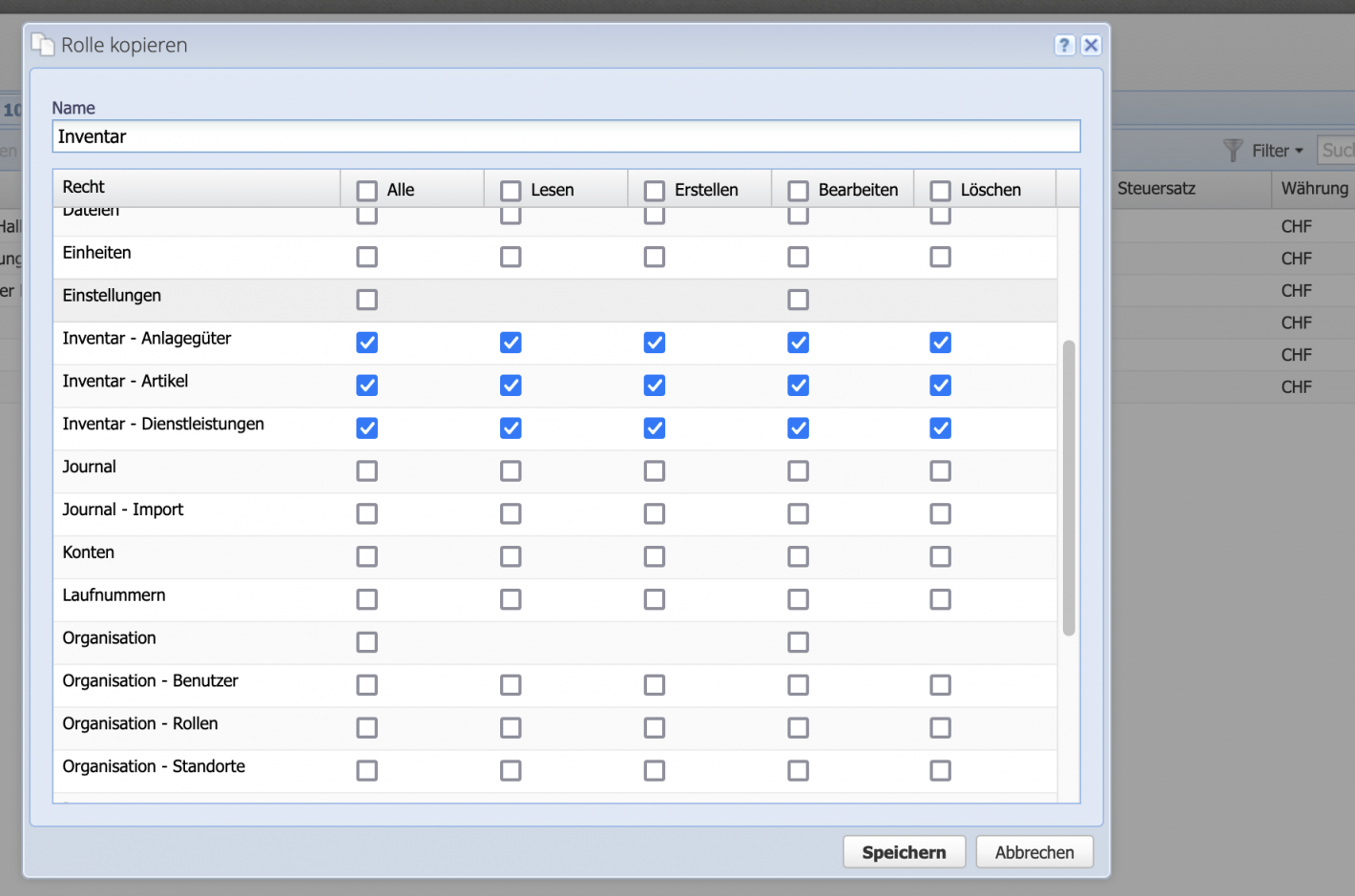Click the copy role icon in the title bar

pyautogui.click(x=42, y=44)
